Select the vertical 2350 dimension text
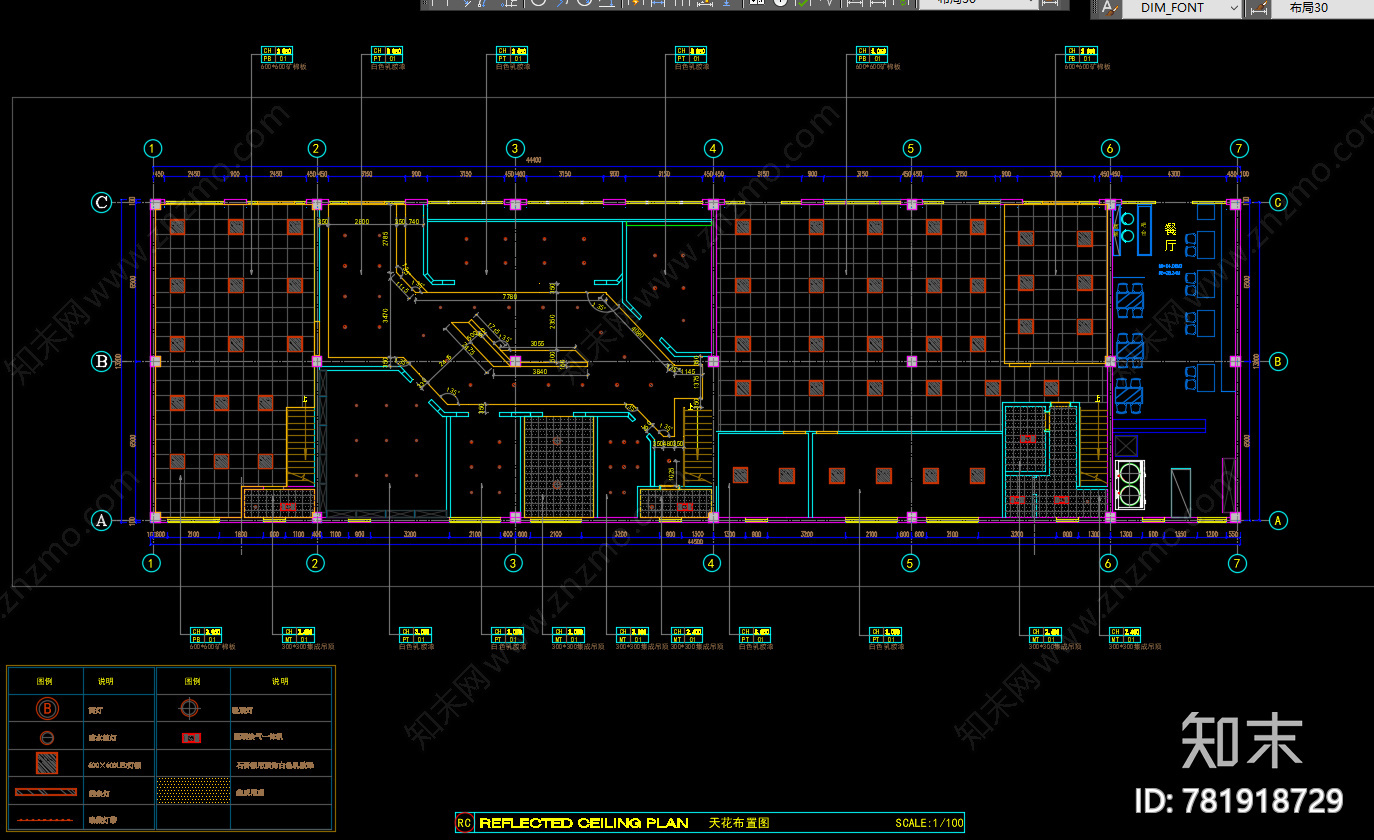This screenshot has height=840, width=1374. [x=553, y=322]
